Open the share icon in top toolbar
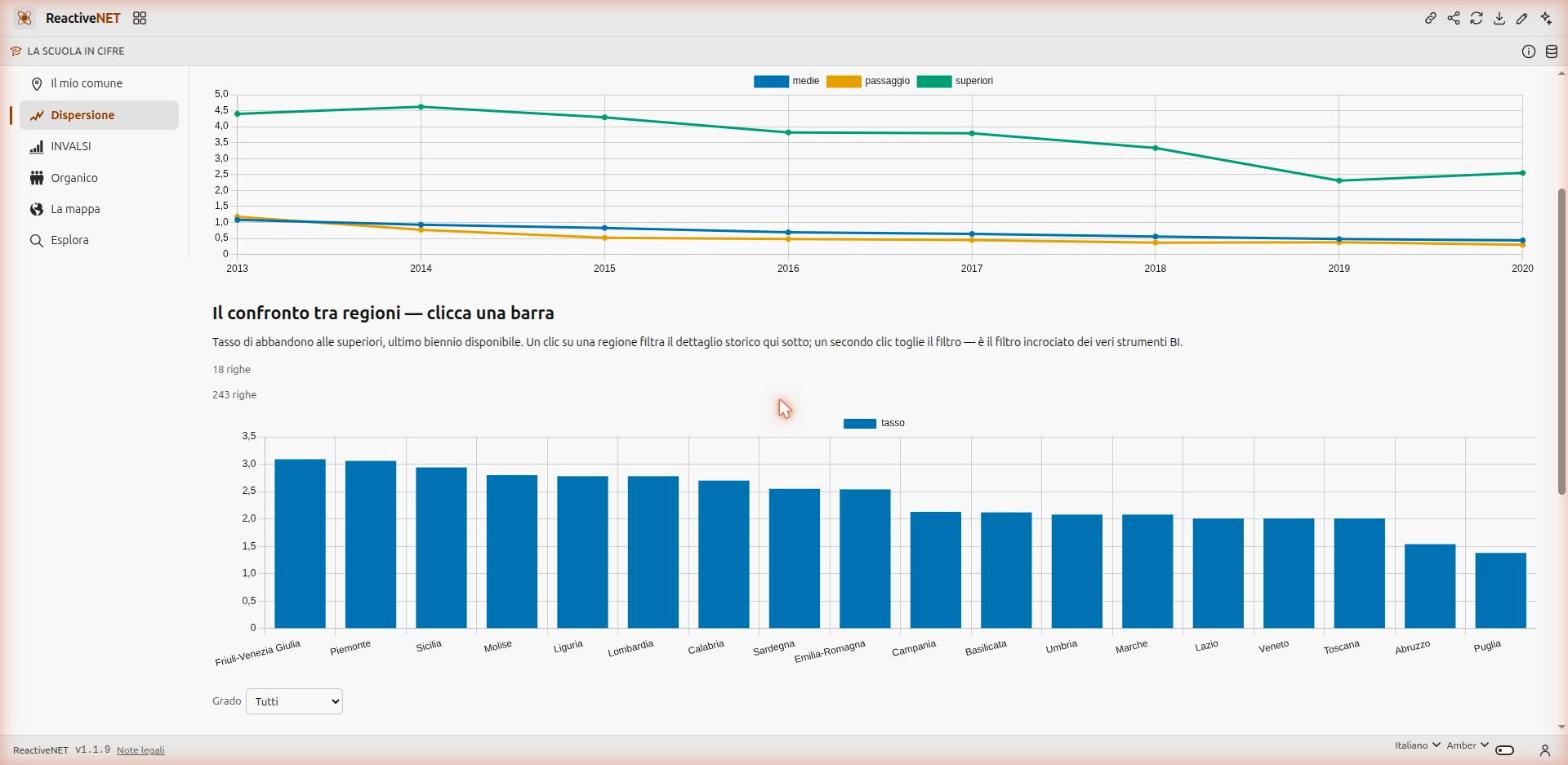Screen dimensions: 1568x765 click(x=1453, y=18)
